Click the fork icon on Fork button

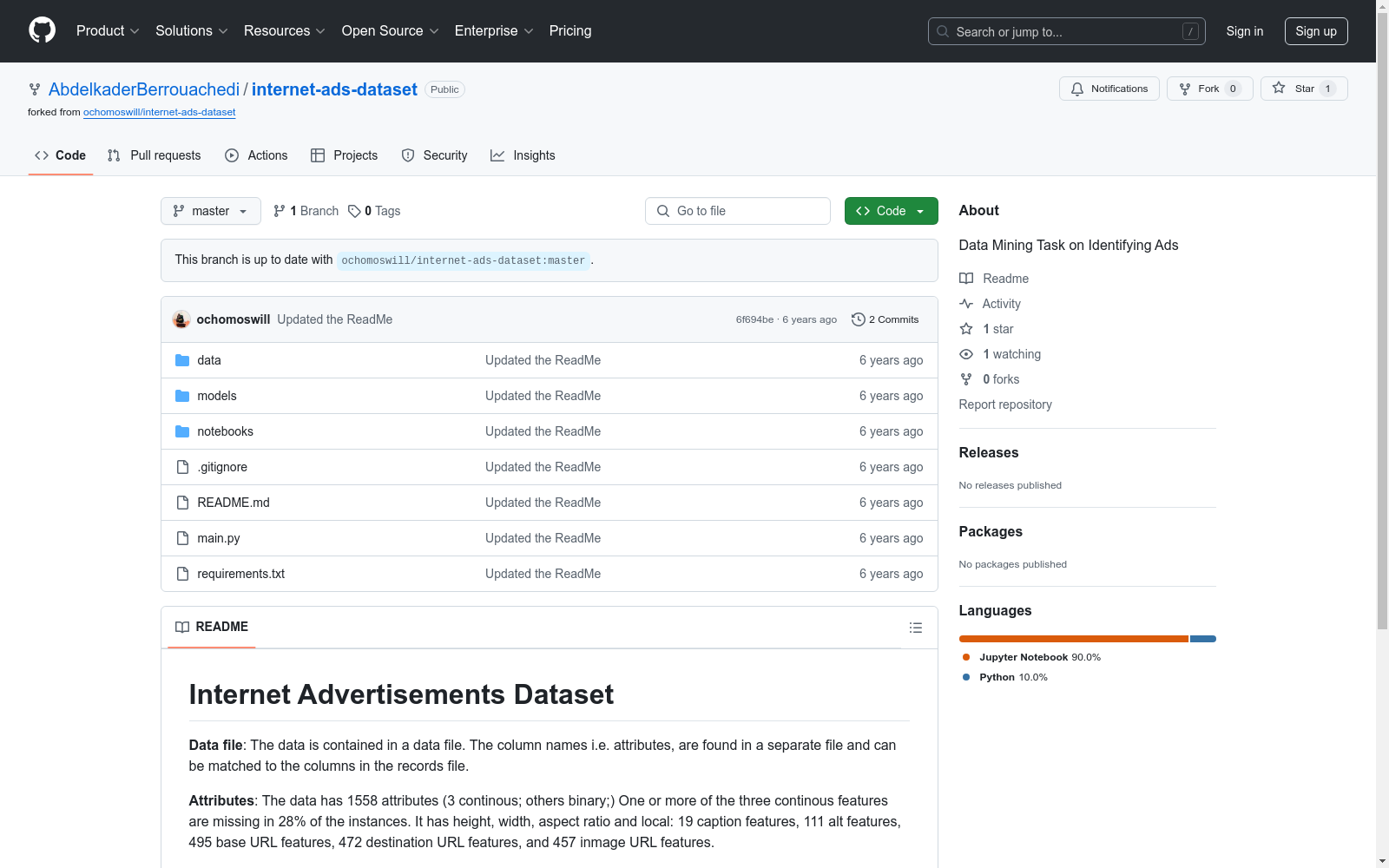1185,89
